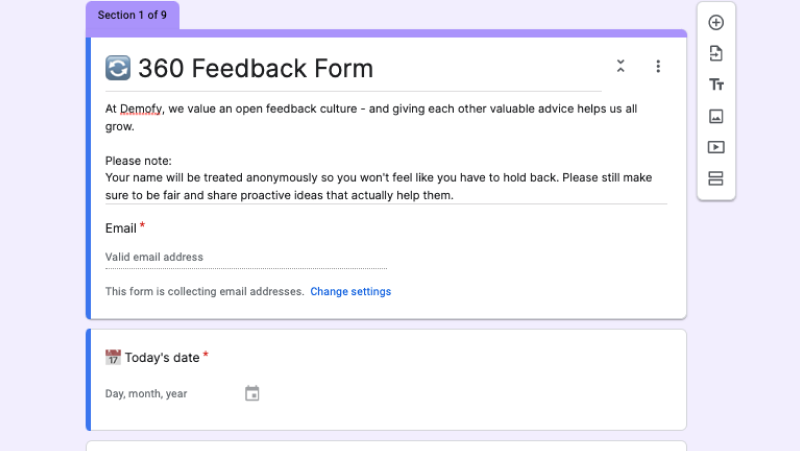
Task: Select the Section 1 of 9 tab
Action: pyautogui.click(x=132, y=15)
